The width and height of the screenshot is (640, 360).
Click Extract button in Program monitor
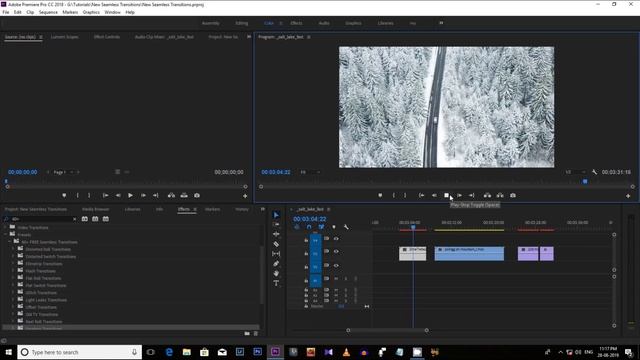click(500, 196)
